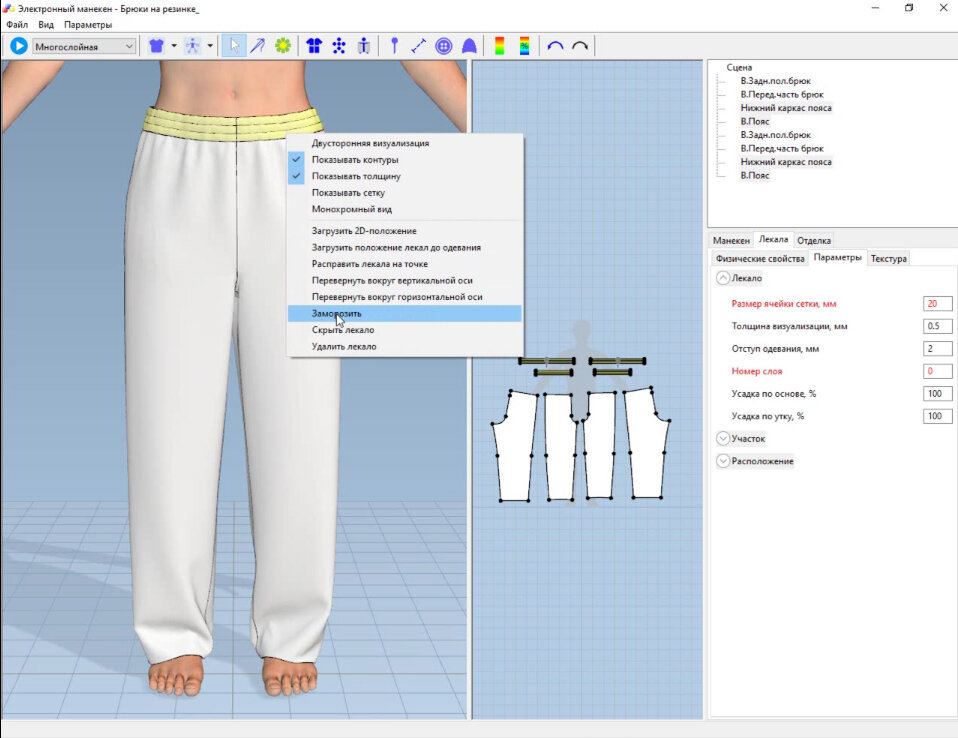Click the dressed mannequin icon
Viewport: 958px width, 738px height.
tap(364, 46)
